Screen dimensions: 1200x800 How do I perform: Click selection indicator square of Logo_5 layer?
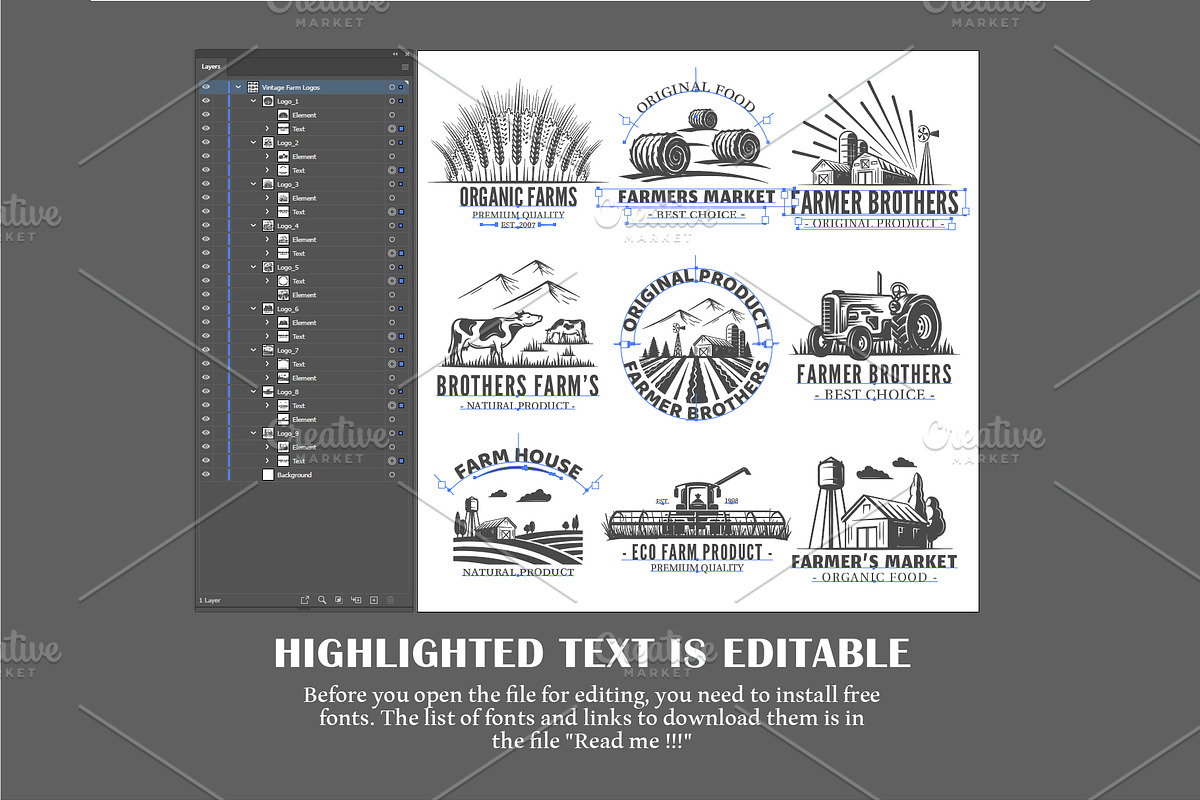401,268
